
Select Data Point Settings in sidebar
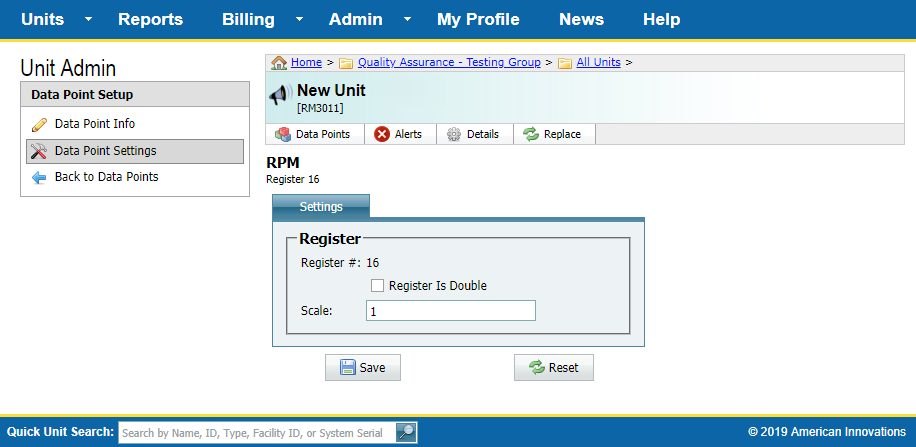(x=135, y=151)
